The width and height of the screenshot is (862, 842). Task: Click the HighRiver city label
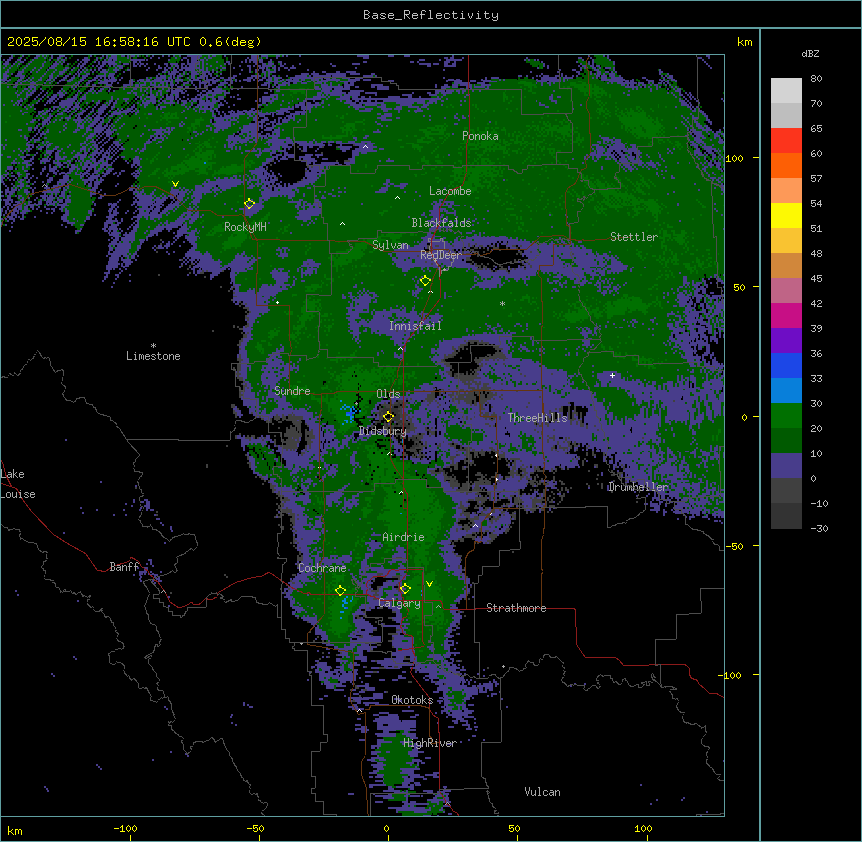point(430,743)
